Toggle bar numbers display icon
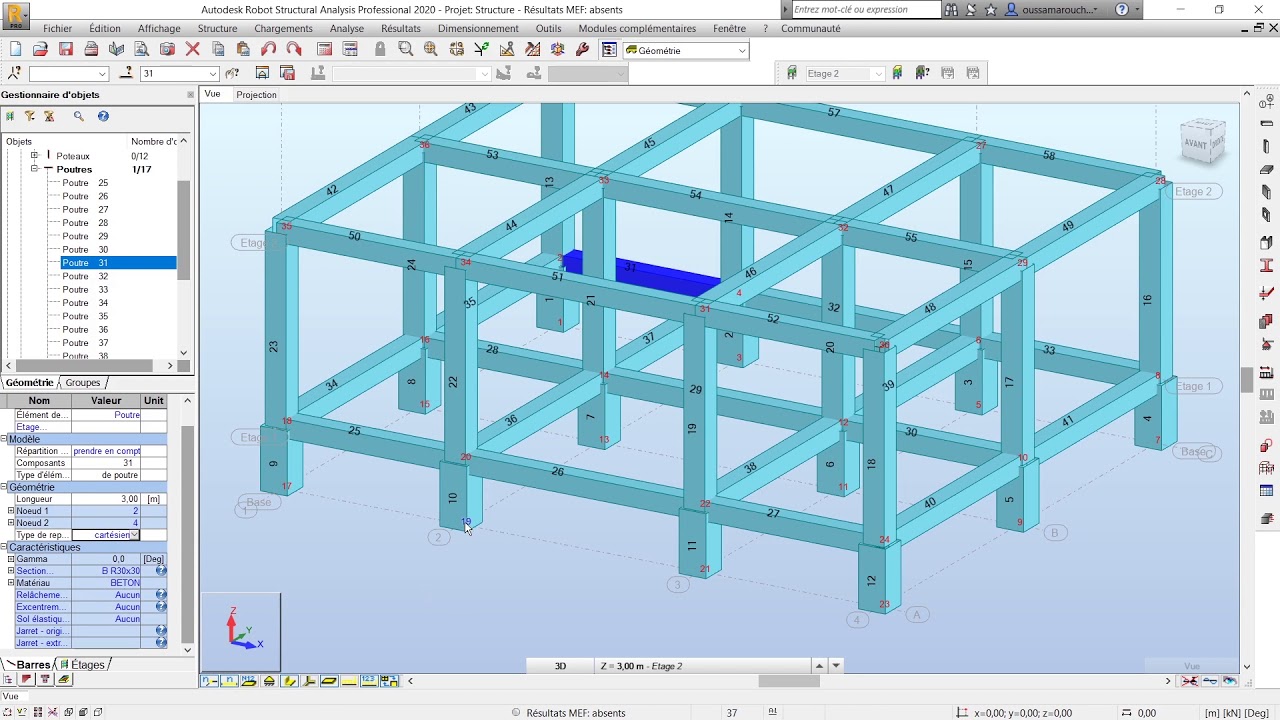 coord(229,681)
